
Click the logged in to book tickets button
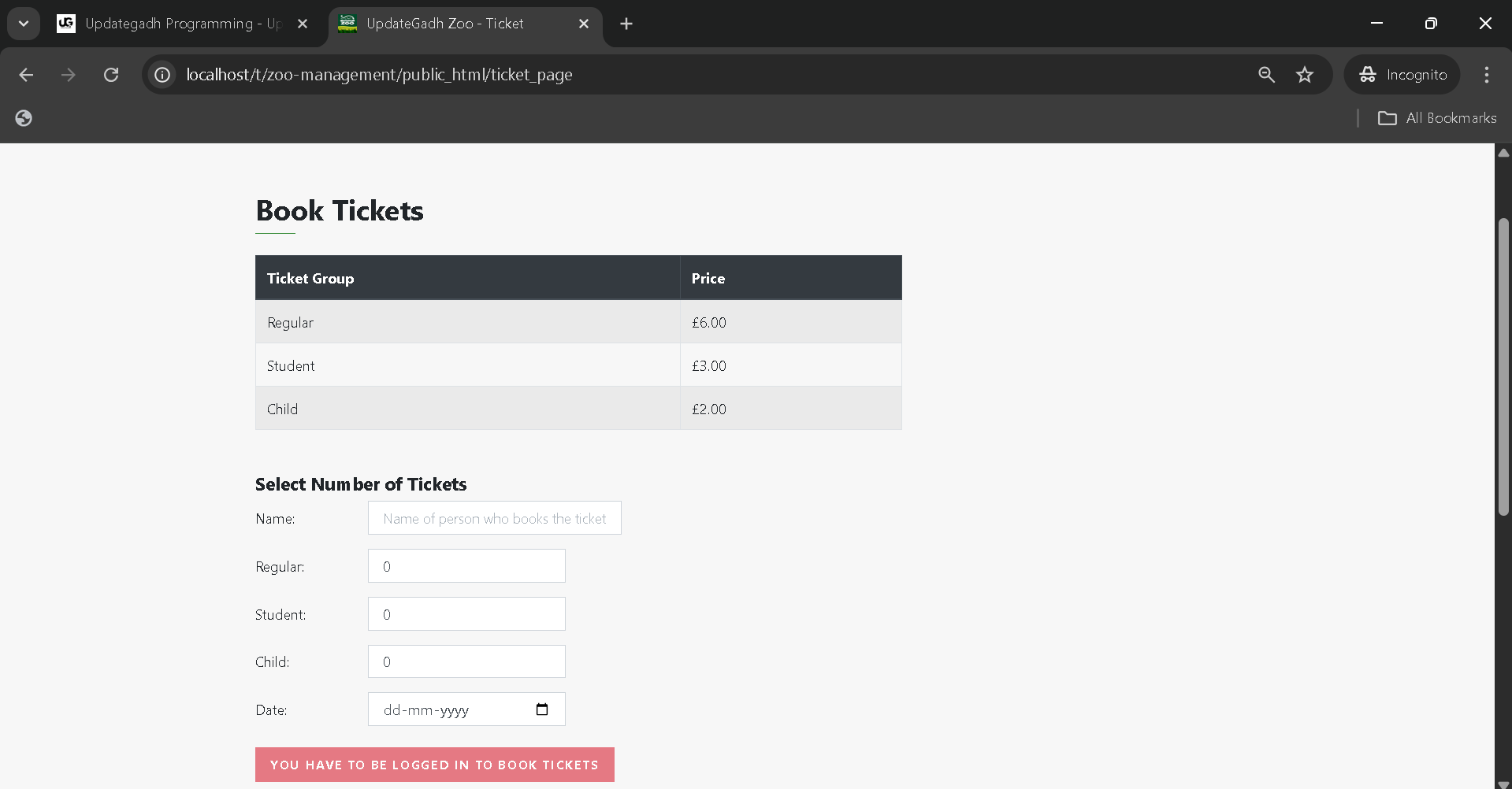(x=434, y=765)
